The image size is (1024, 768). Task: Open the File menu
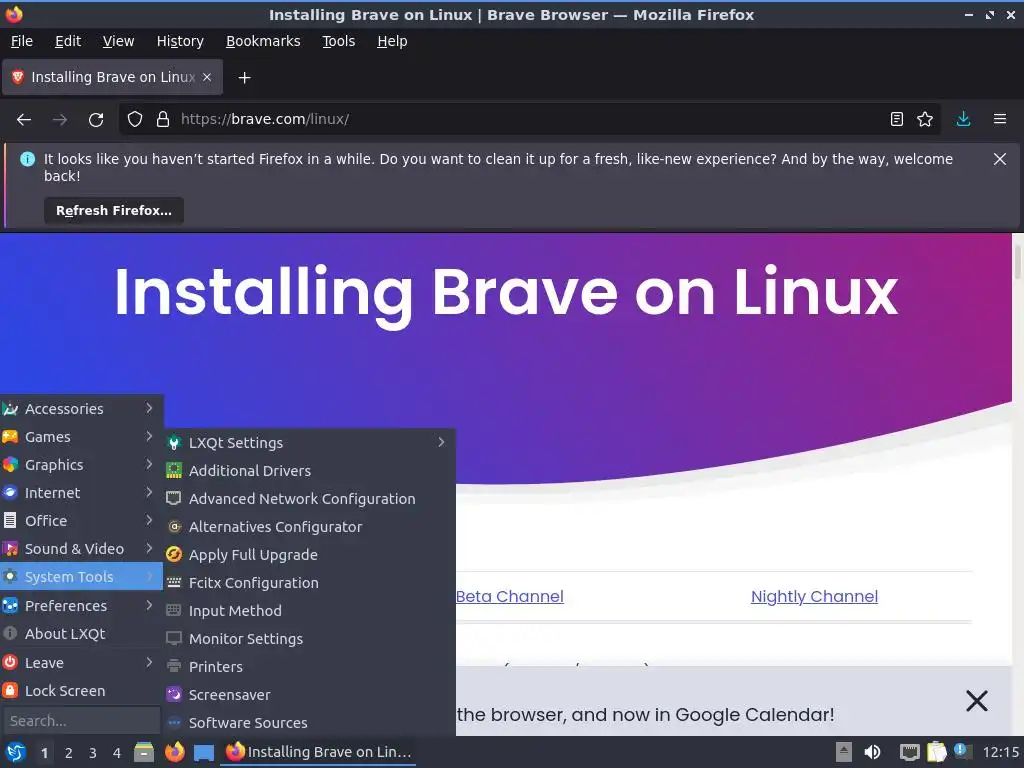(22, 41)
